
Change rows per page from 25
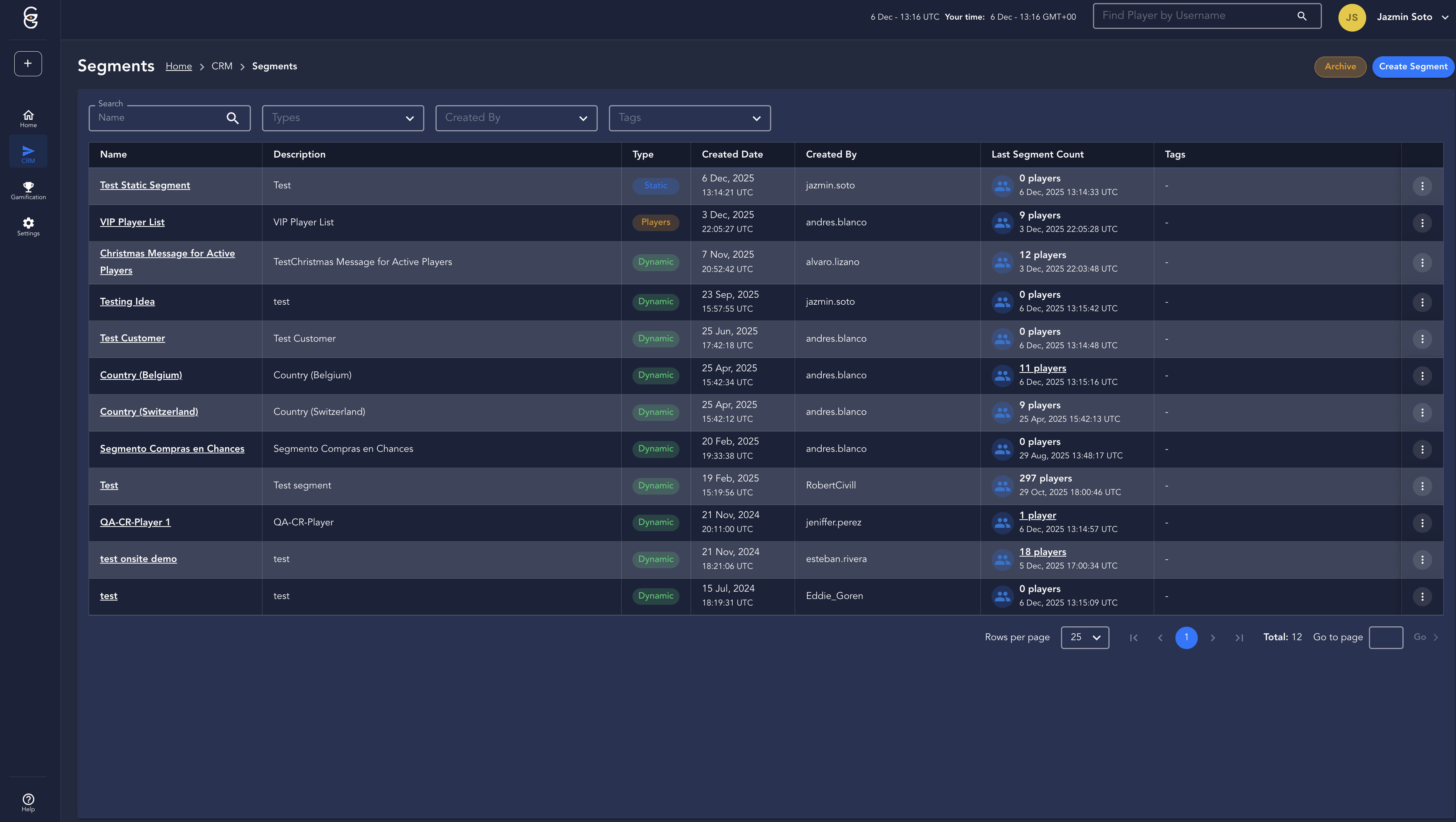[x=1084, y=637]
